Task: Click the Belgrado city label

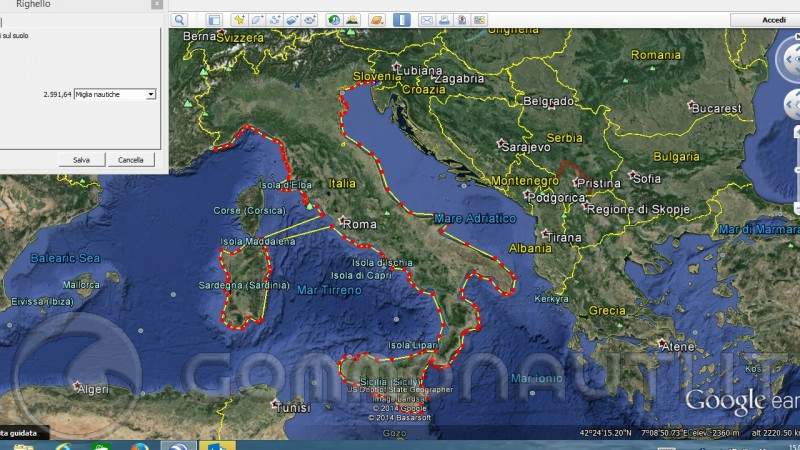Action: click(548, 101)
